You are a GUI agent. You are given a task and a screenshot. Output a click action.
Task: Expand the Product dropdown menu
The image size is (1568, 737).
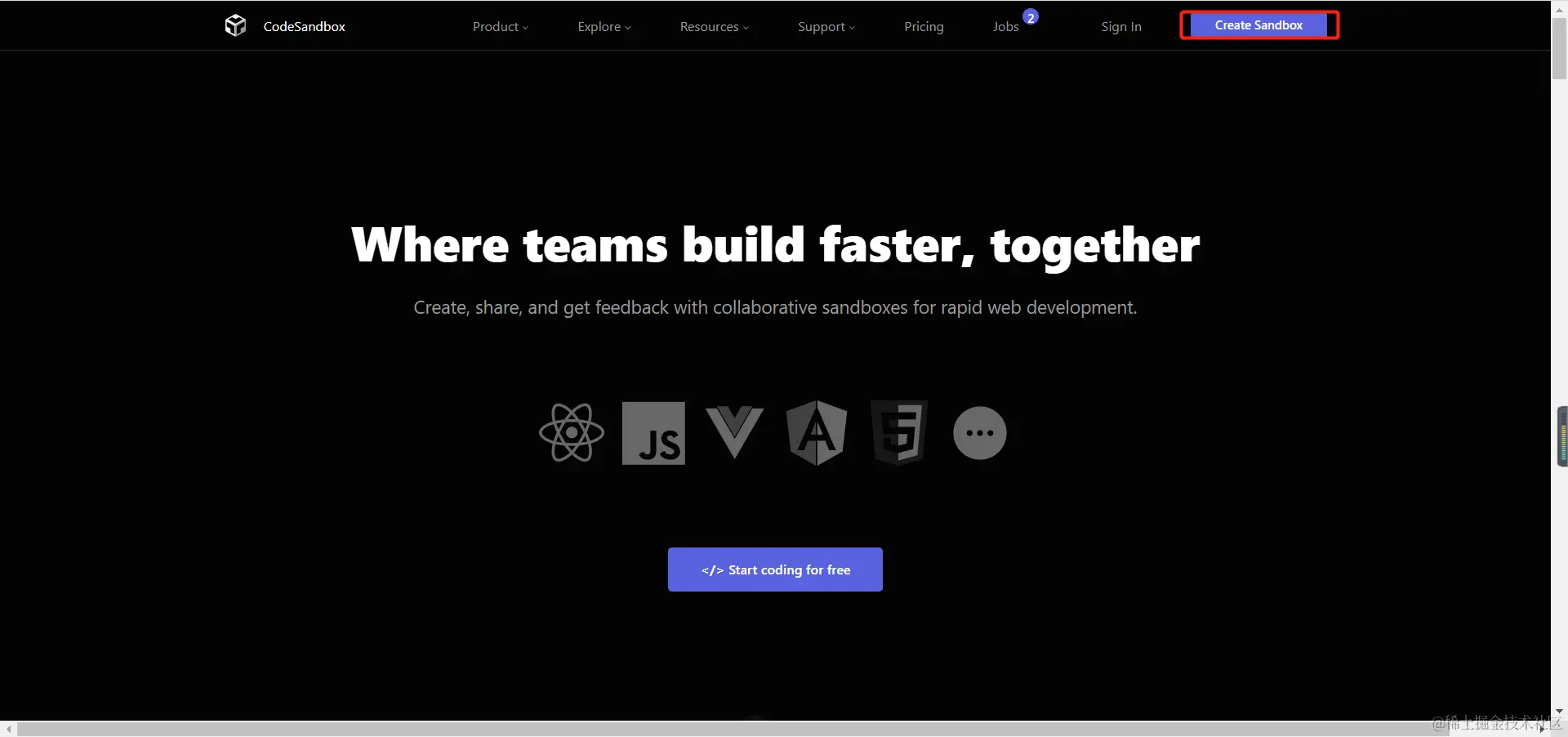(501, 26)
